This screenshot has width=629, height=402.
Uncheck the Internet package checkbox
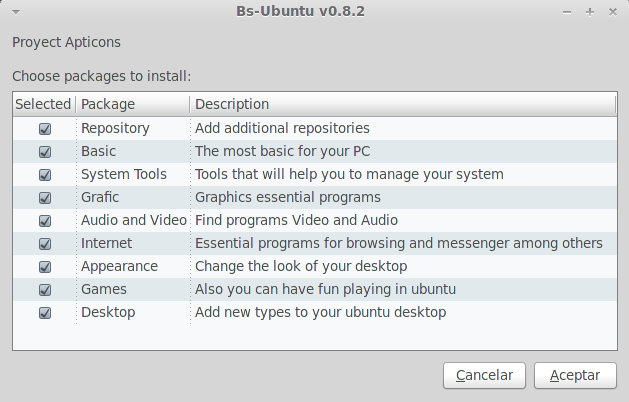(x=45, y=244)
